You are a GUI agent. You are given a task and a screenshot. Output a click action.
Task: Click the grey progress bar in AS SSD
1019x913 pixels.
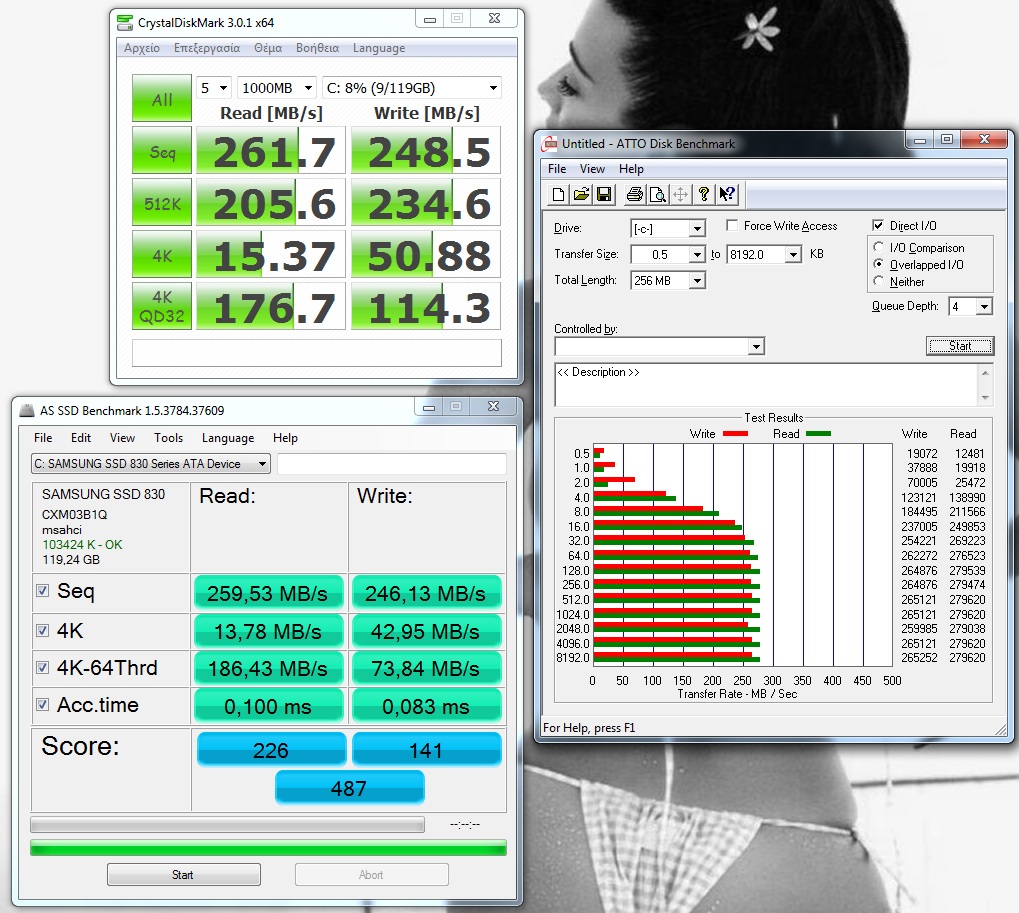(227, 825)
